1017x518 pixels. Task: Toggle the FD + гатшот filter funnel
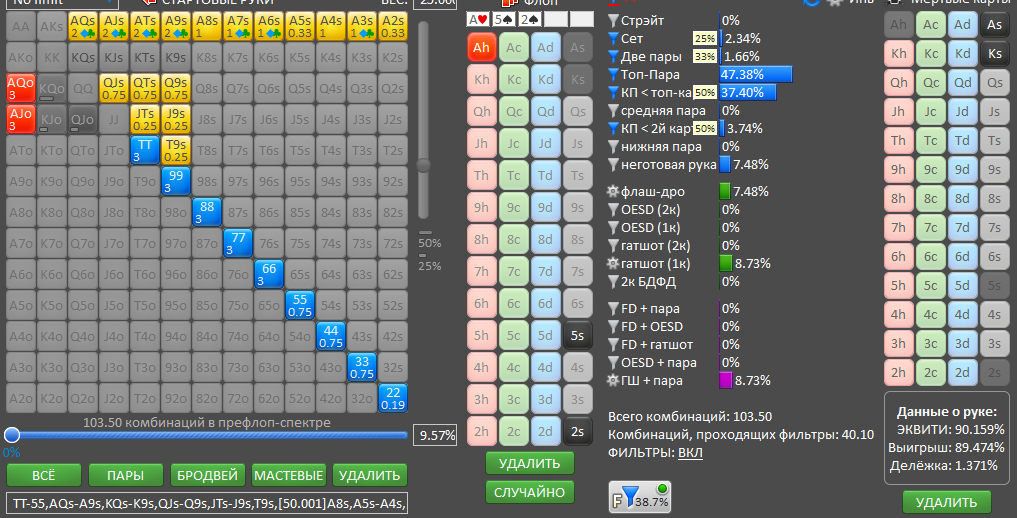[614, 344]
